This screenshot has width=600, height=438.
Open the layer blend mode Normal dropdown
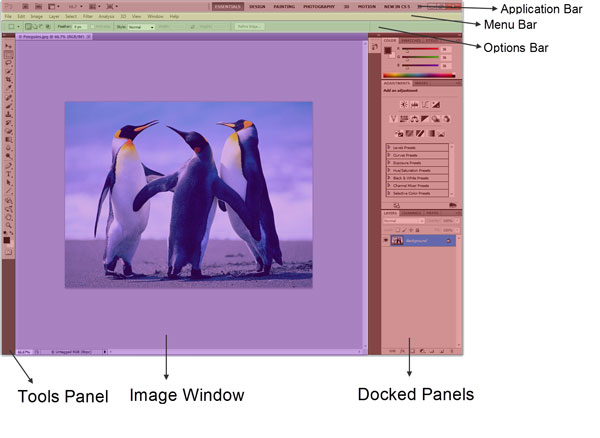pyautogui.click(x=400, y=220)
